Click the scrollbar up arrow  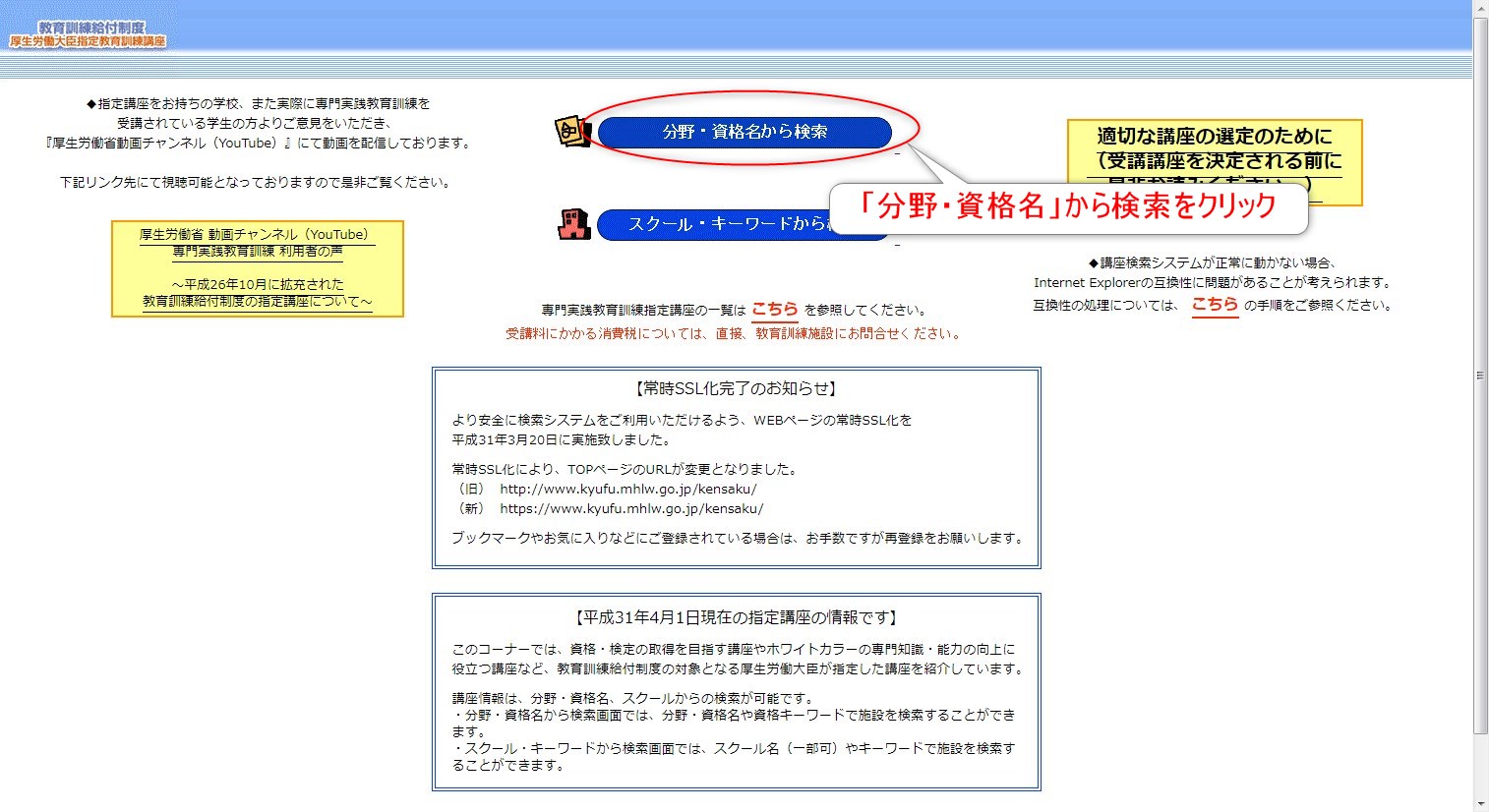click(x=1480, y=8)
